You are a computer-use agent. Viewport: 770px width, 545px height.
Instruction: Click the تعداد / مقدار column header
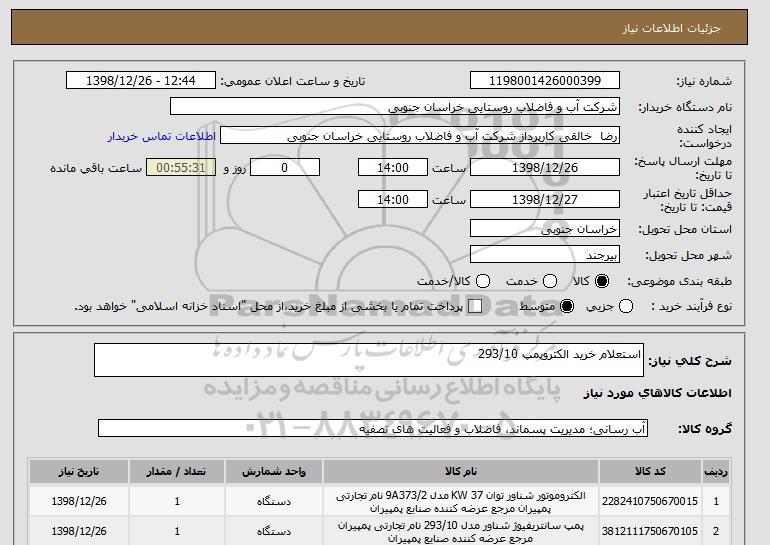pos(177,471)
